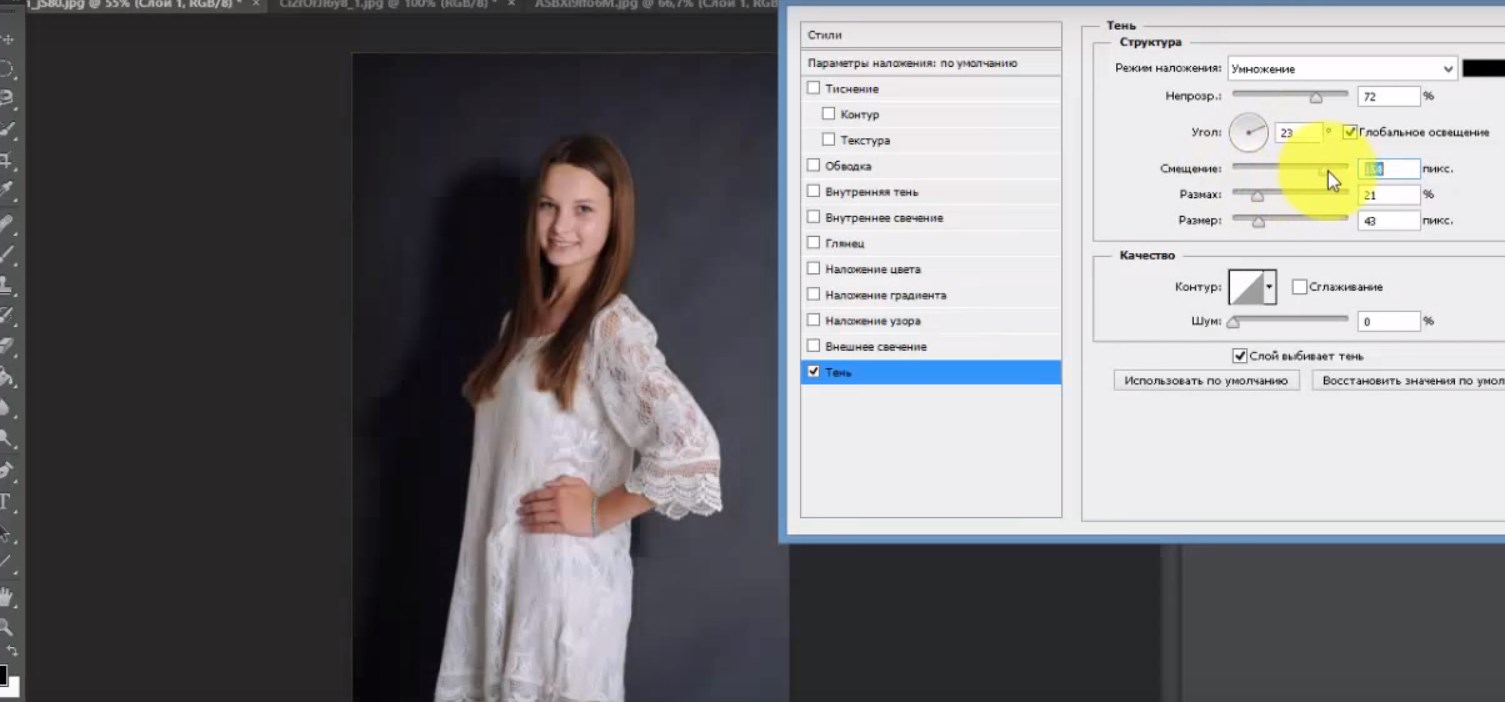Enable the Тиснение effect checkbox
1505x702 pixels.
814,89
